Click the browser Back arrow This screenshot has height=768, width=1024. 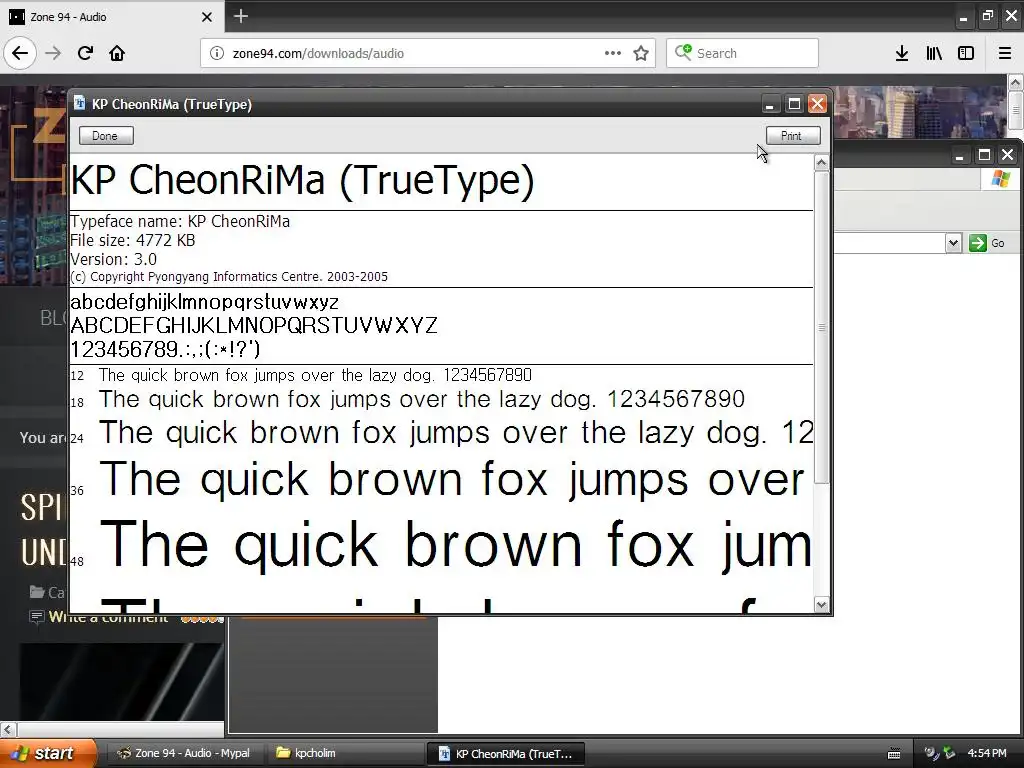[20, 53]
